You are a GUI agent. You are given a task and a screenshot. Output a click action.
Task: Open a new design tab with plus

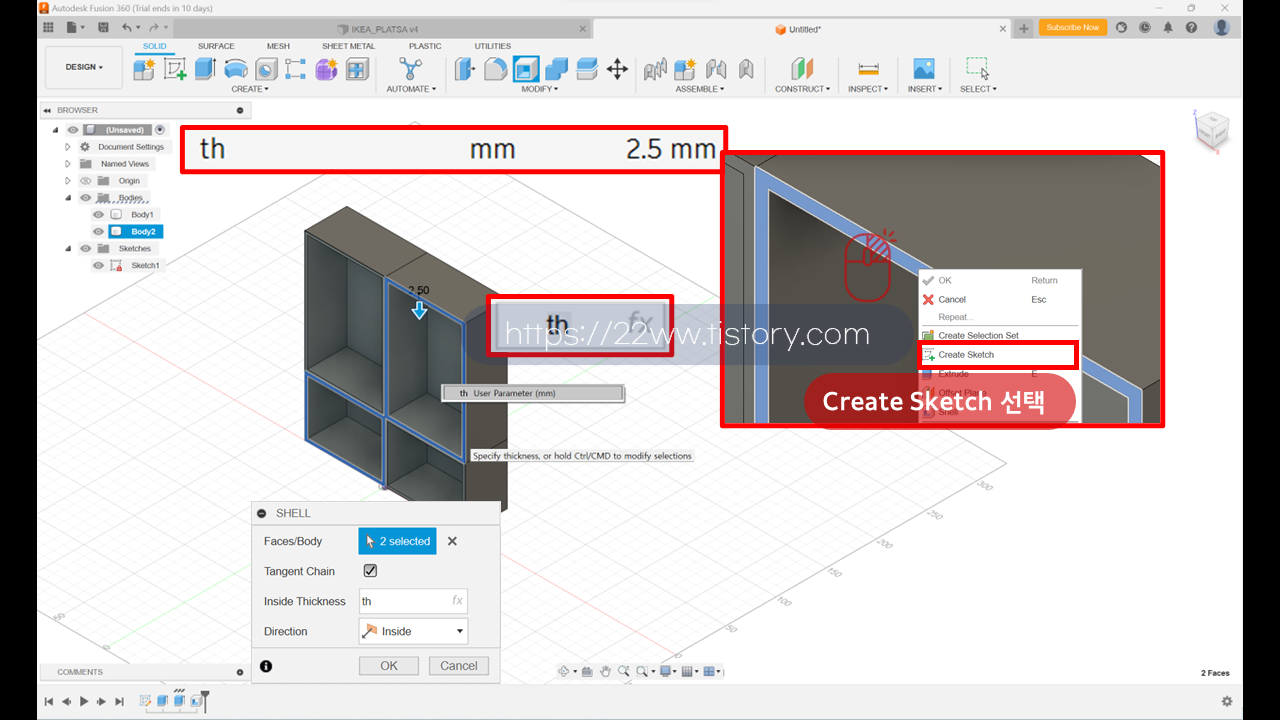tap(1023, 28)
